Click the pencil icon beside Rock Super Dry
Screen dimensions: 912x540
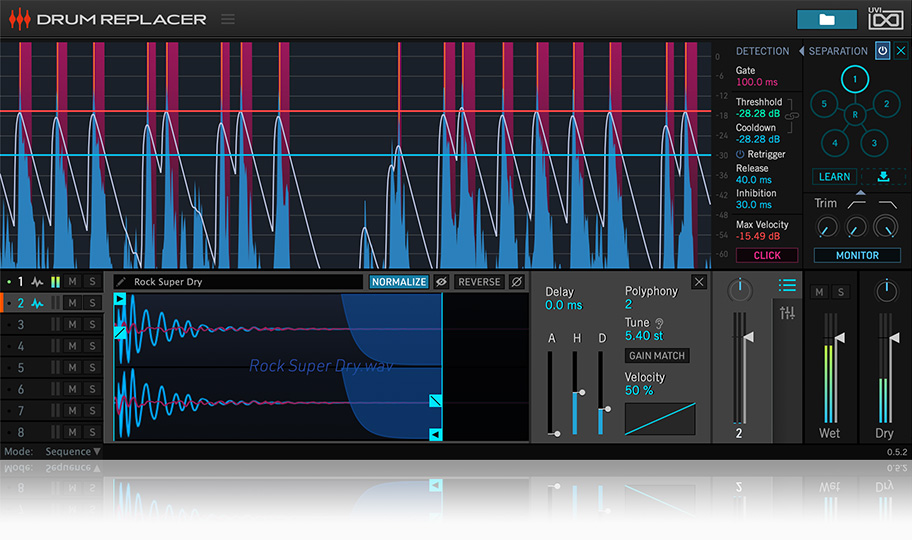point(121,282)
